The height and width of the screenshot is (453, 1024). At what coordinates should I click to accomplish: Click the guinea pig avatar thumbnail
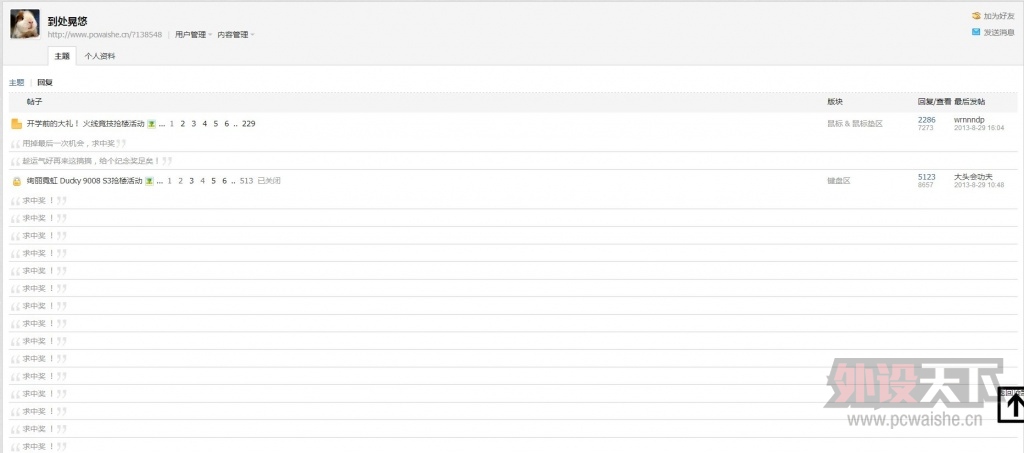click(25, 25)
